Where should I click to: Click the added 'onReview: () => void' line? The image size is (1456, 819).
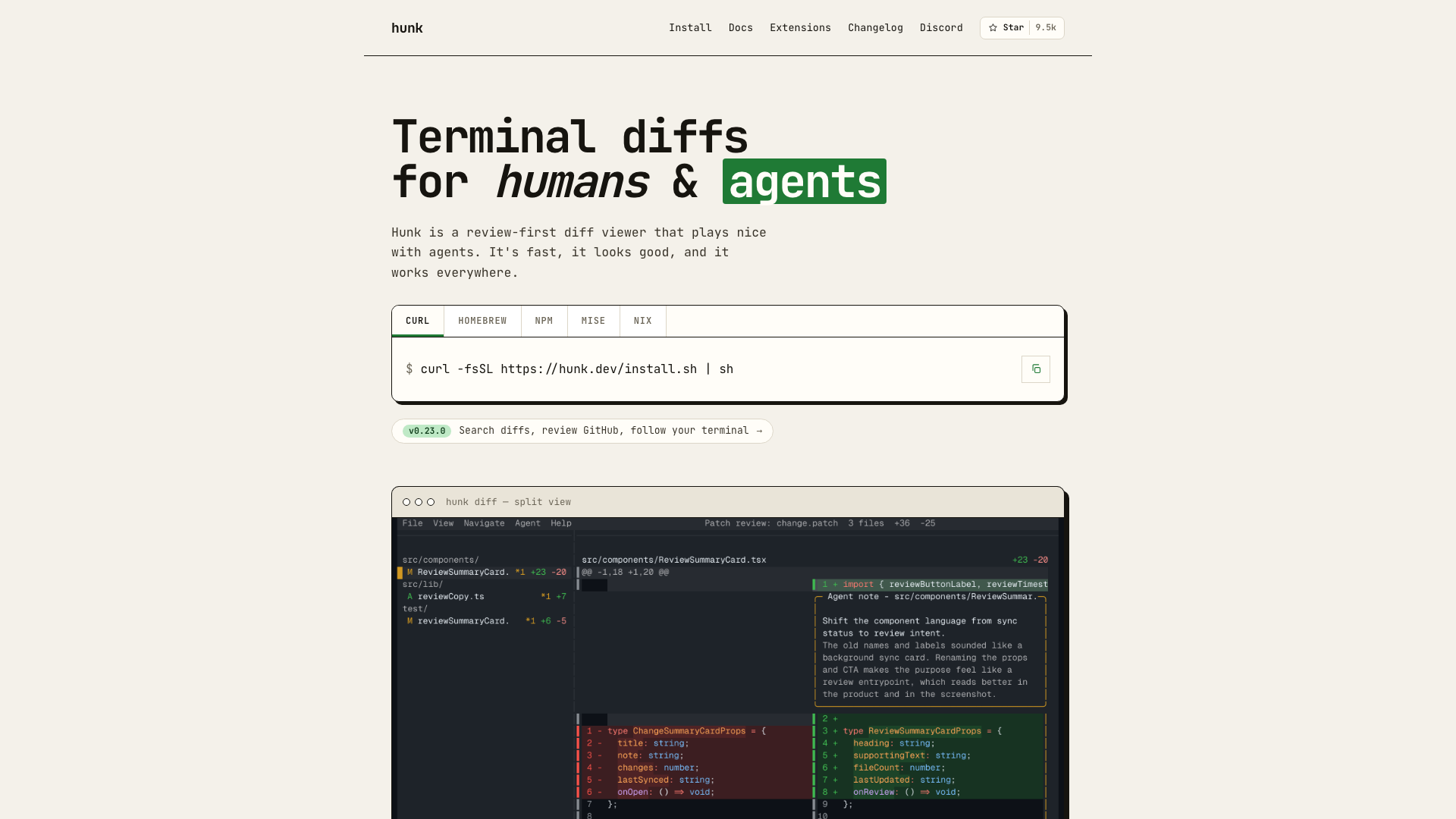pos(930,792)
